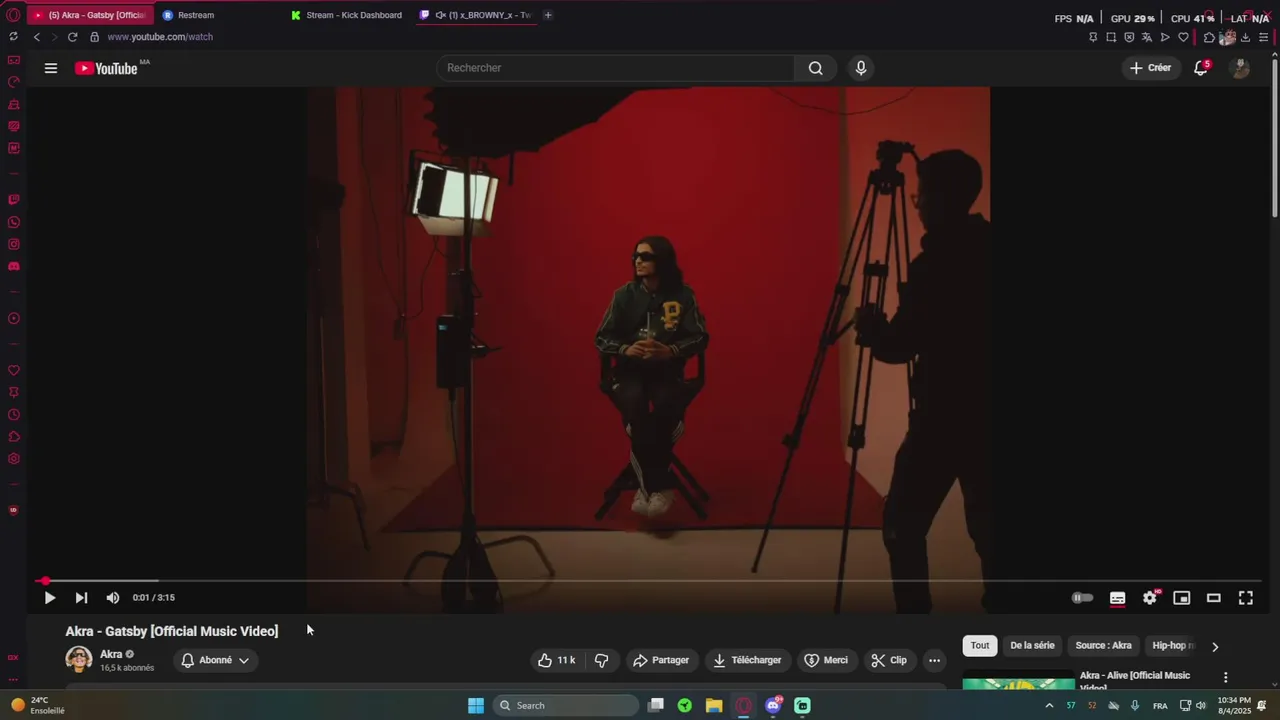Open YouTube notifications bell
This screenshot has width=1280, height=720.
1201,68
